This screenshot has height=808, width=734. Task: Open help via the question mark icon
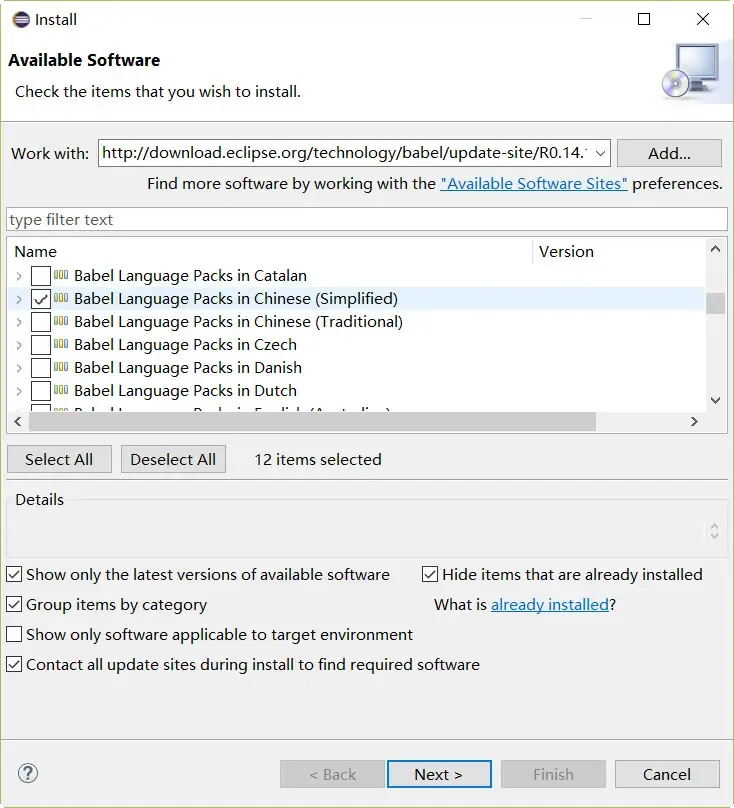[x=28, y=773]
